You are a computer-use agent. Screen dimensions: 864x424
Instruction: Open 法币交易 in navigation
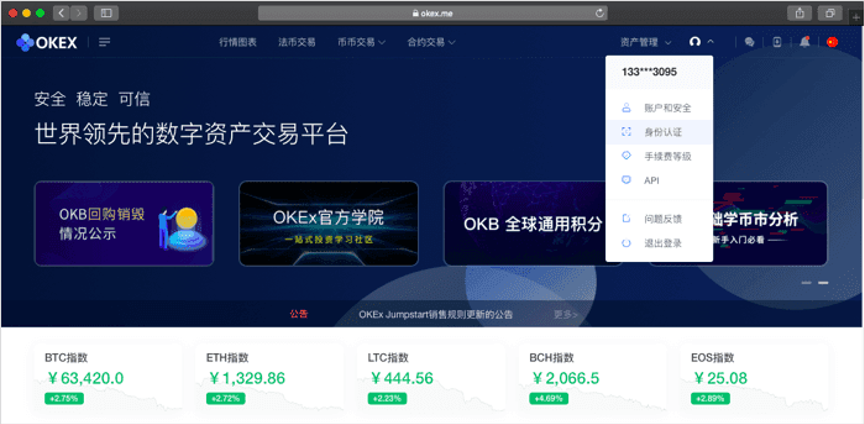tap(297, 42)
